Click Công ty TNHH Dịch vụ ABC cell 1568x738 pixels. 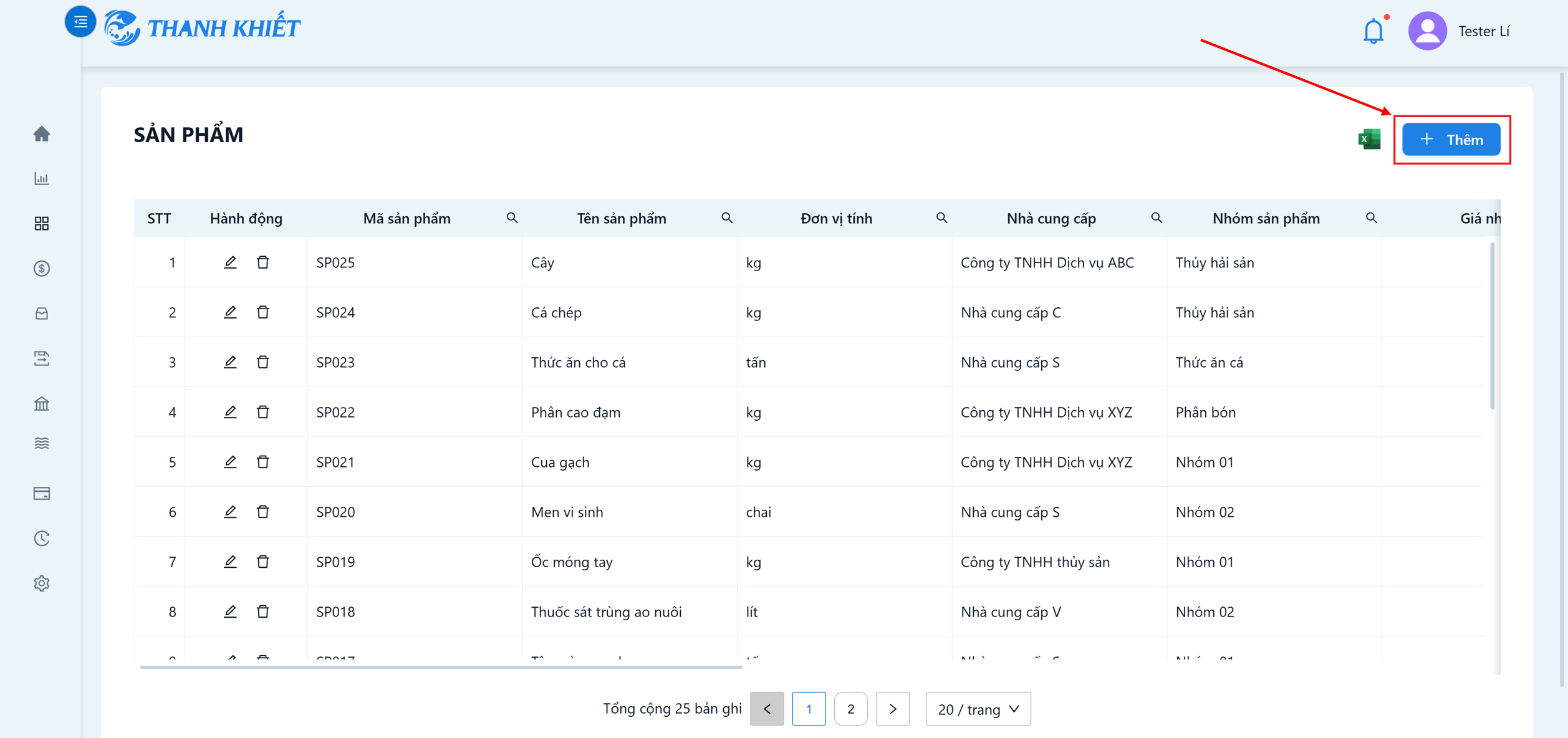[x=1059, y=262]
